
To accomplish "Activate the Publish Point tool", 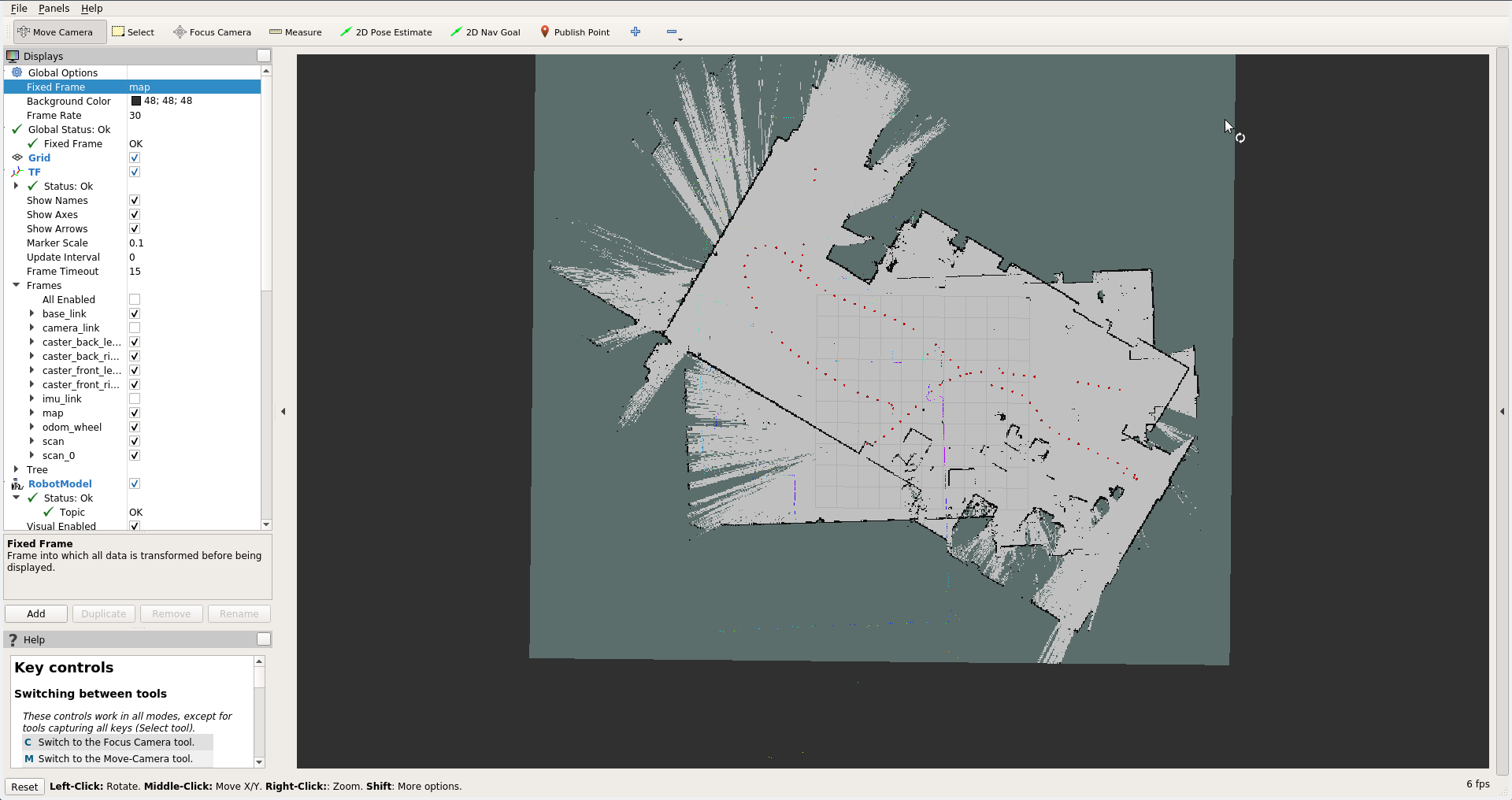I will [575, 31].
